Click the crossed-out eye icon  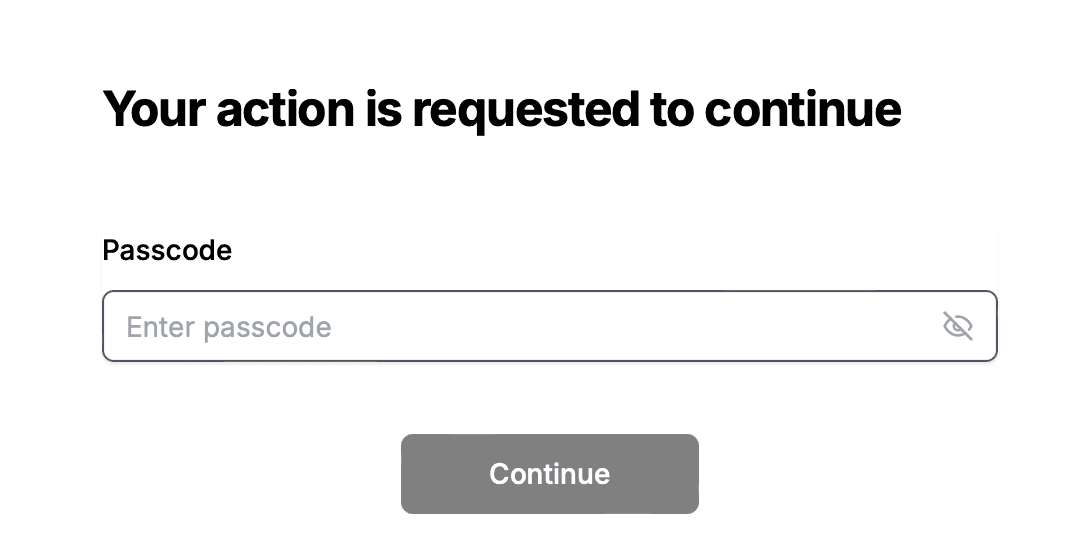pos(957,326)
